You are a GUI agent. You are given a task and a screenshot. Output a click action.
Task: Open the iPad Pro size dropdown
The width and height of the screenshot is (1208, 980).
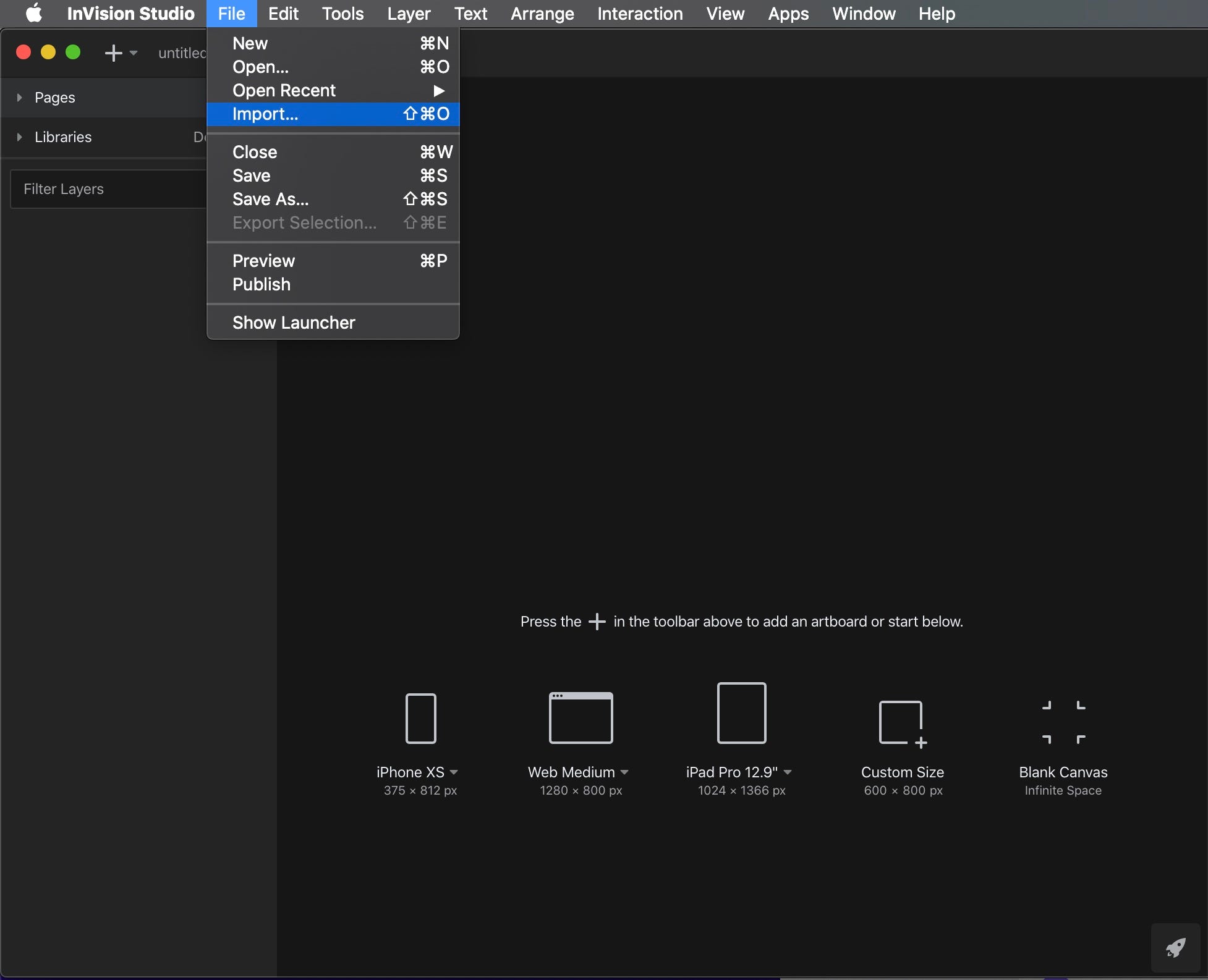coord(788,772)
